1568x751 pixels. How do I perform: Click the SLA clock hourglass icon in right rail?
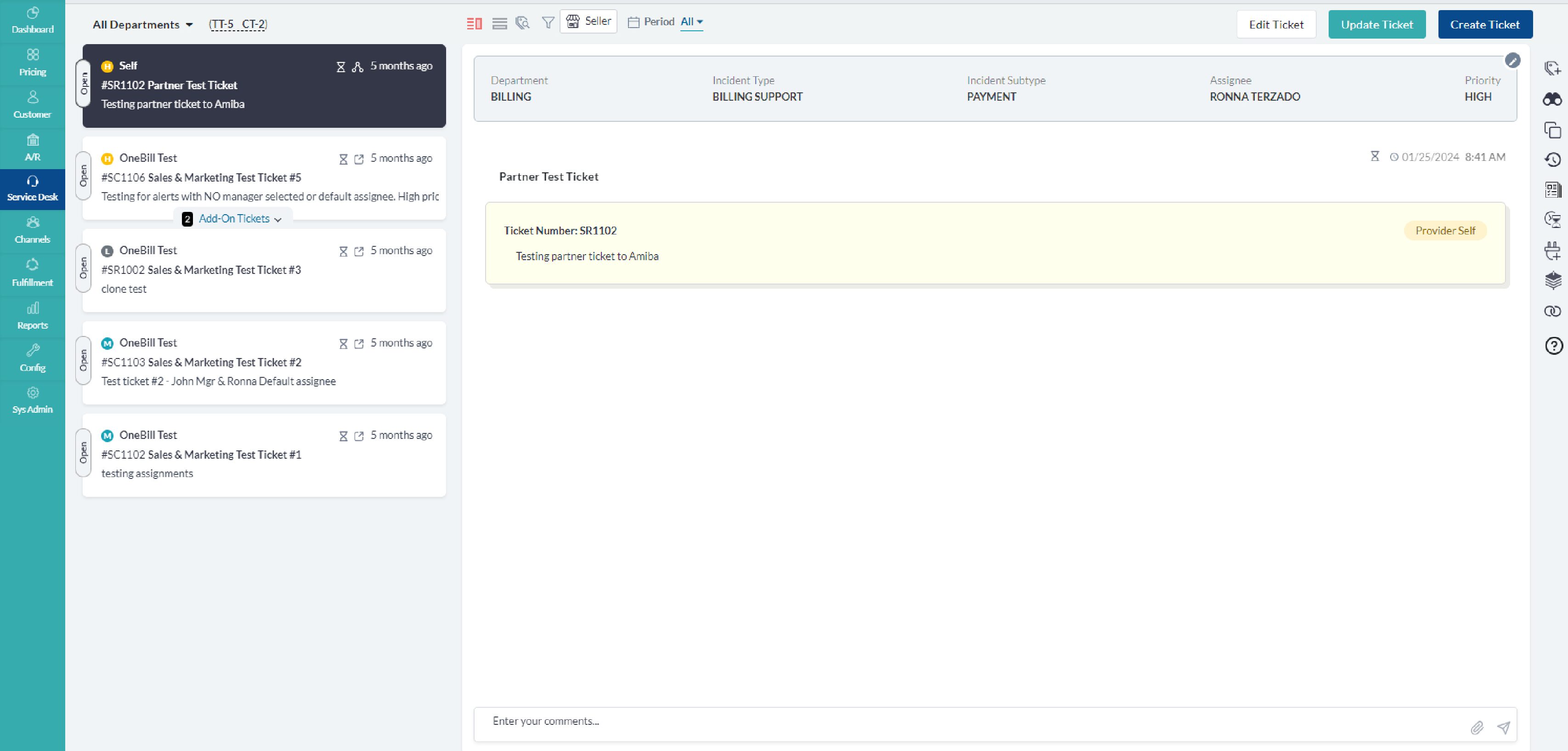1553,220
